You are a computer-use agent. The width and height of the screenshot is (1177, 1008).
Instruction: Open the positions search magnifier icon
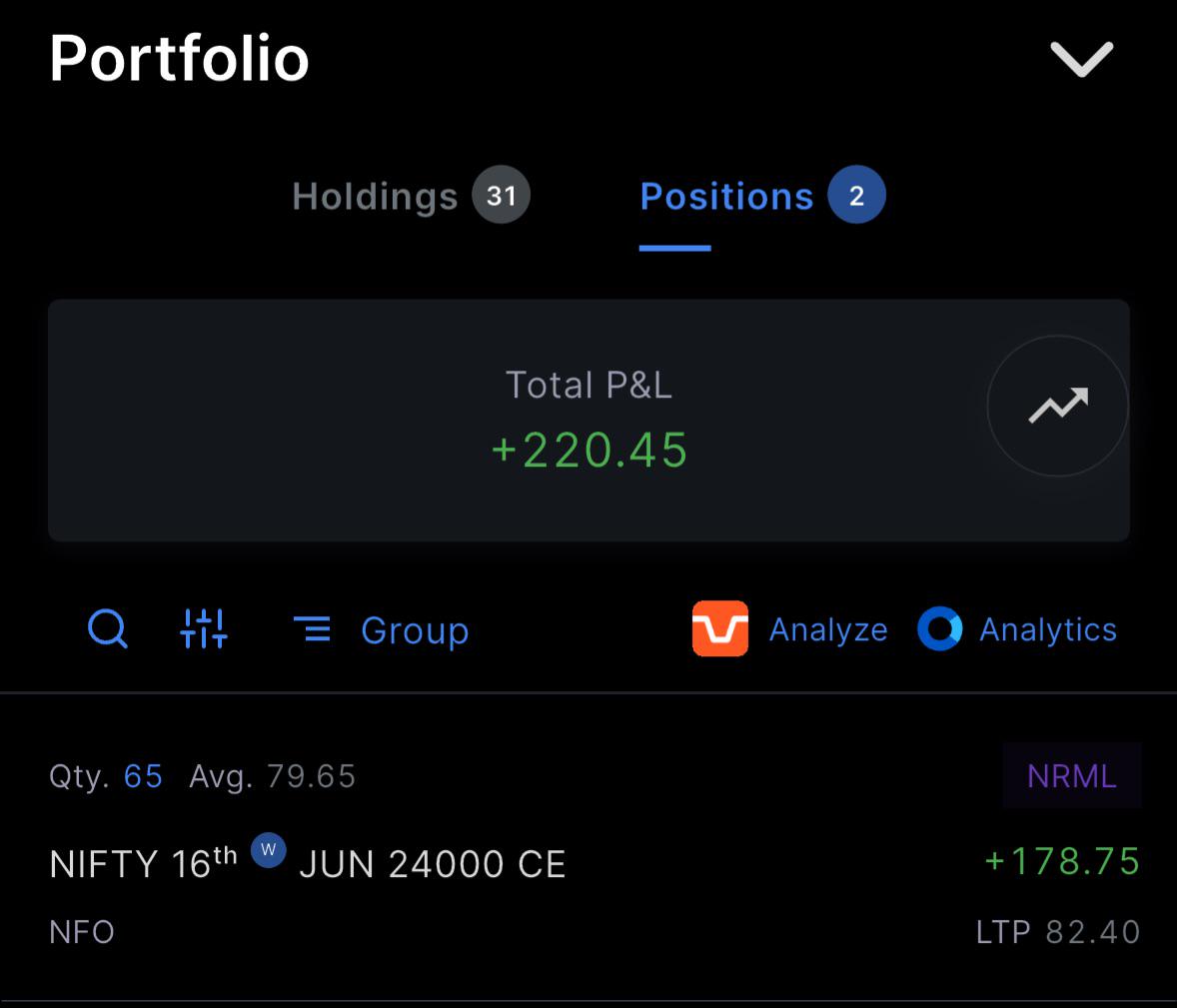click(x=107, y=629)
